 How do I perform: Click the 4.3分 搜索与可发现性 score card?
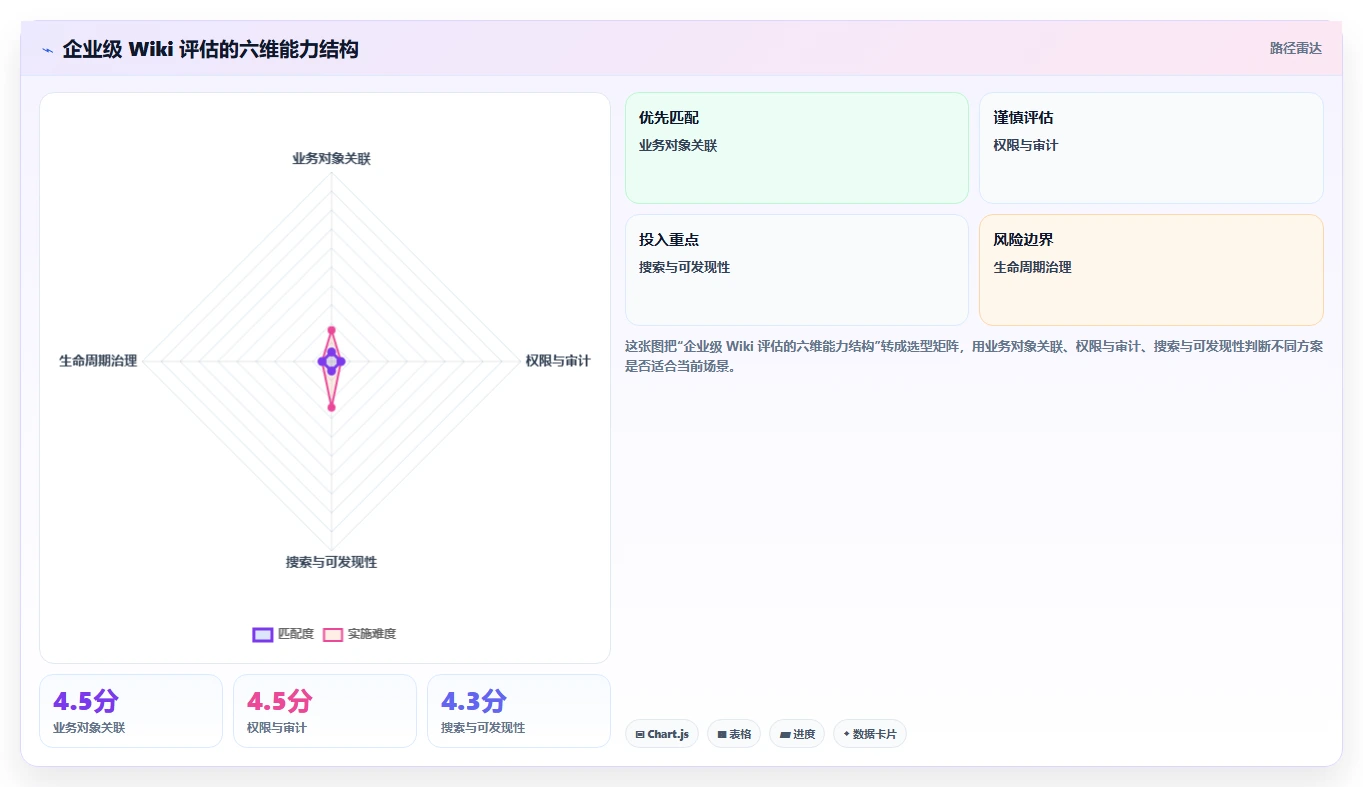[519, 711]
